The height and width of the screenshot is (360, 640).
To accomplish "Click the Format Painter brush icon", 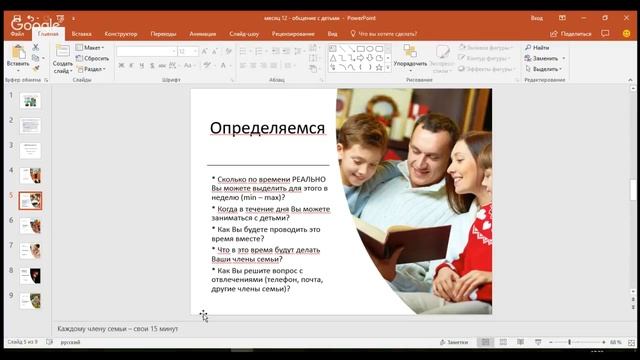I will click(x=36, y=68).
